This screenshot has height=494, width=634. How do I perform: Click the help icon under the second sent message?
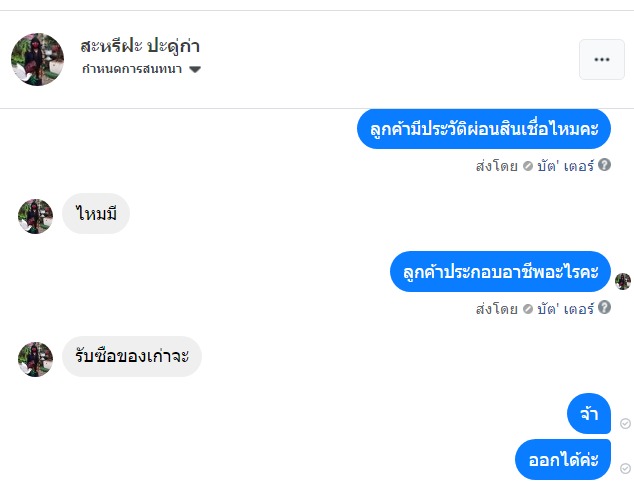click(604, 309)
